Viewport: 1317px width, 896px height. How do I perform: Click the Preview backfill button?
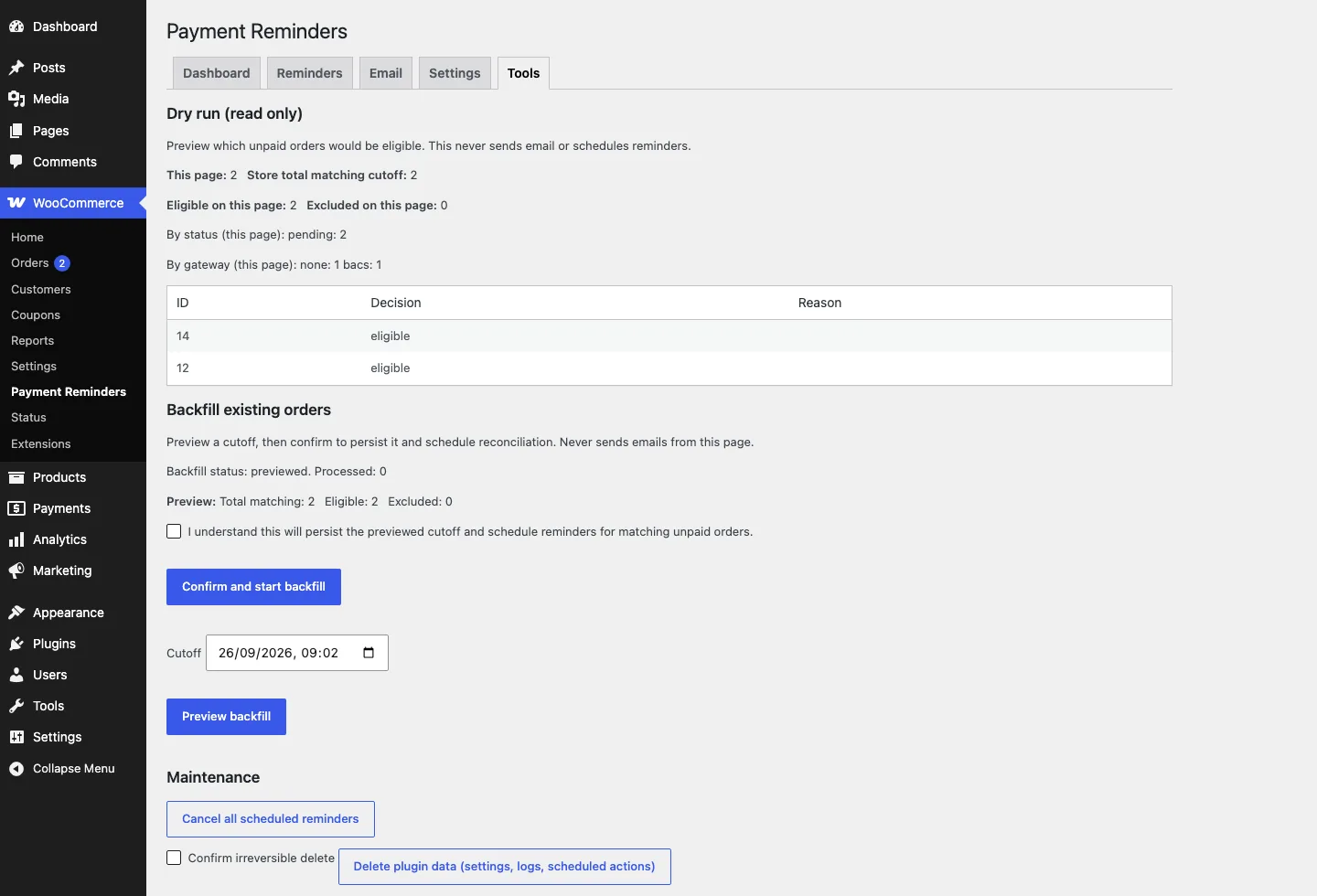click(226, 717)
